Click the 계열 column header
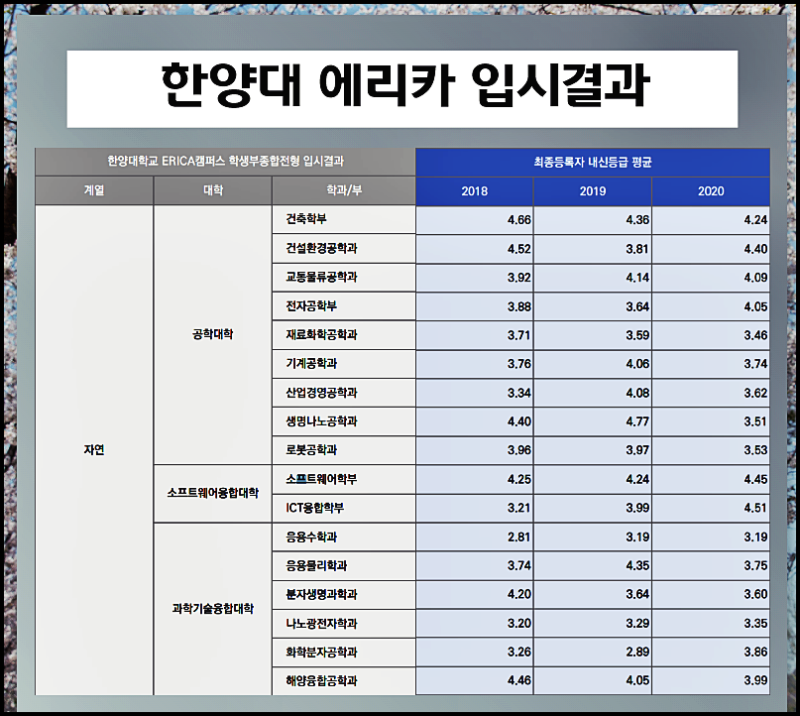Image resolution: width=800 pixels, height=716 pixels. point(94,191)
